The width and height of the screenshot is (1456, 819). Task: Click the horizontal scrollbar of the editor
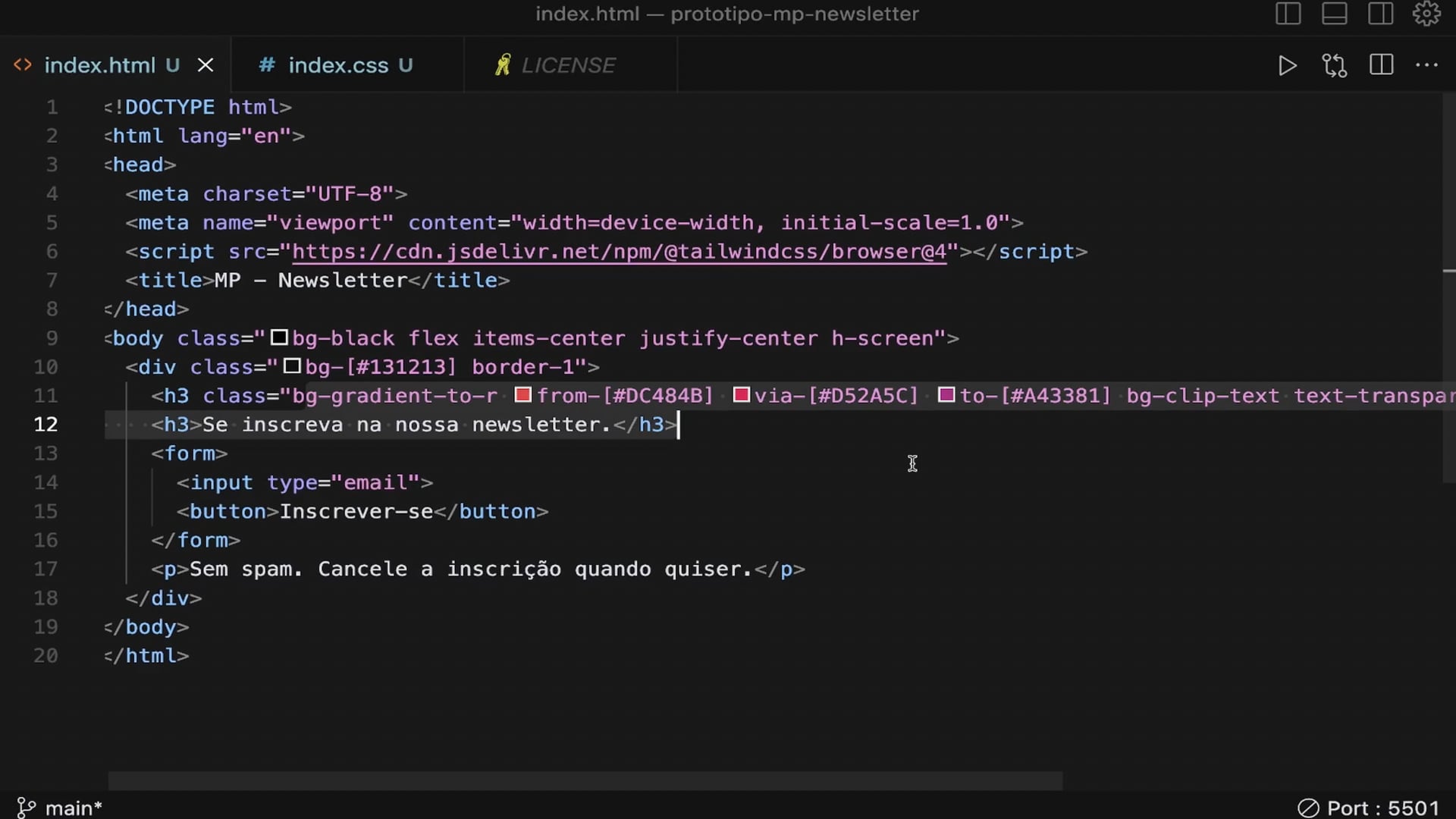[x=585, y=780]
